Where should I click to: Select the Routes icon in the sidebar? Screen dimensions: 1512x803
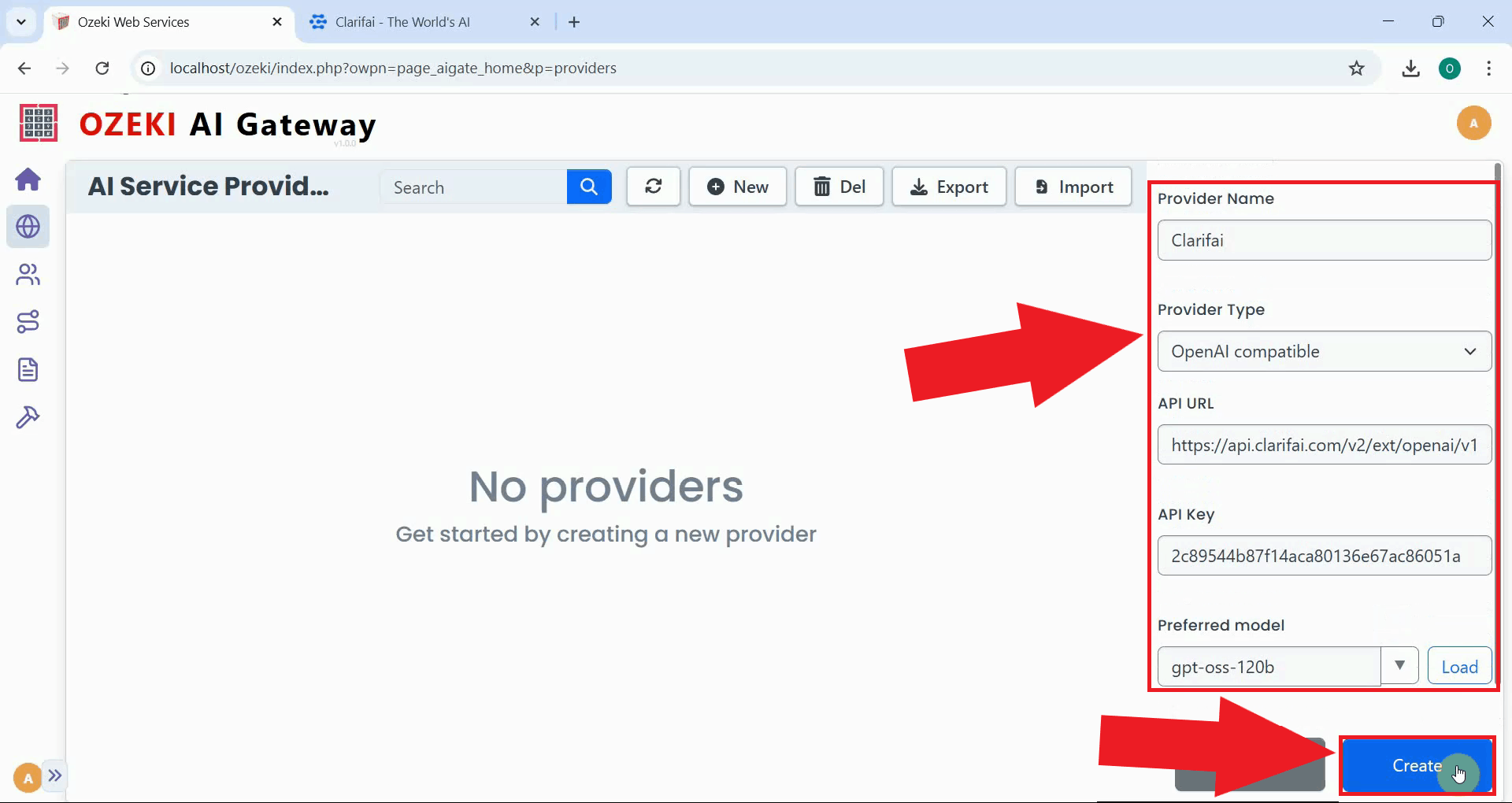click(x=28, y=321)
